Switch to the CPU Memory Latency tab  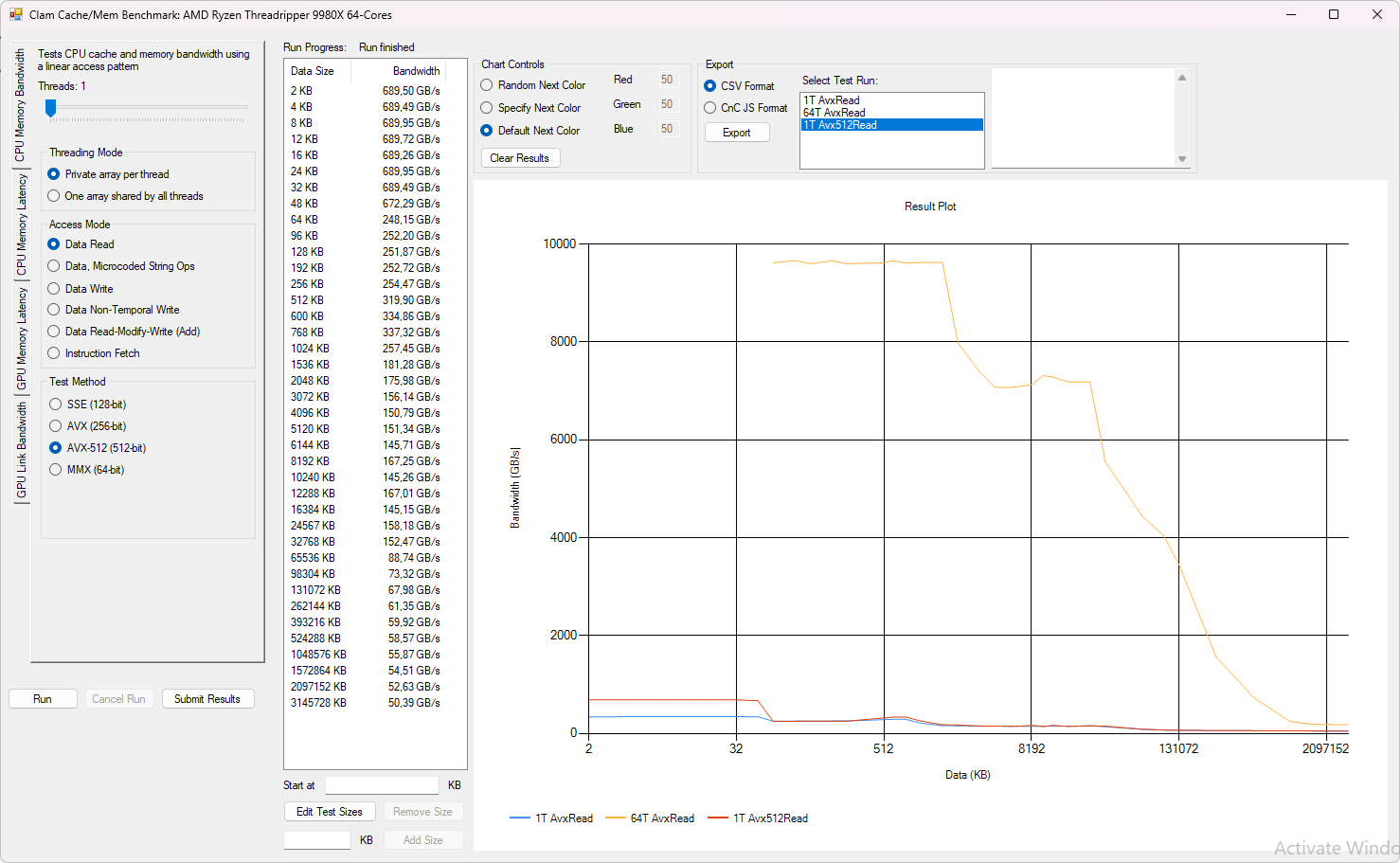coord(20,225)
